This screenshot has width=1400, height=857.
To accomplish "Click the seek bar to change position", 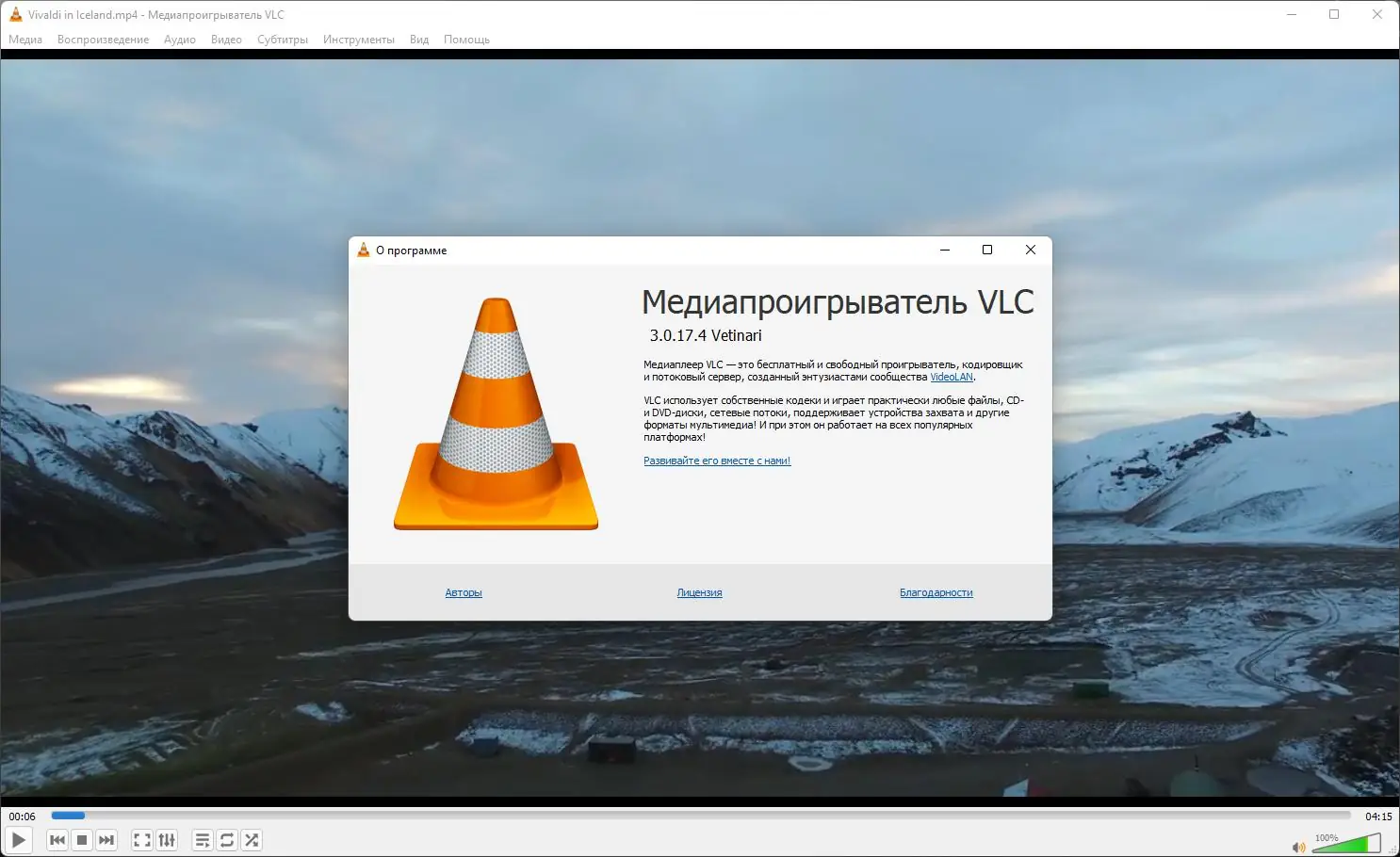I will pos(701,816).
